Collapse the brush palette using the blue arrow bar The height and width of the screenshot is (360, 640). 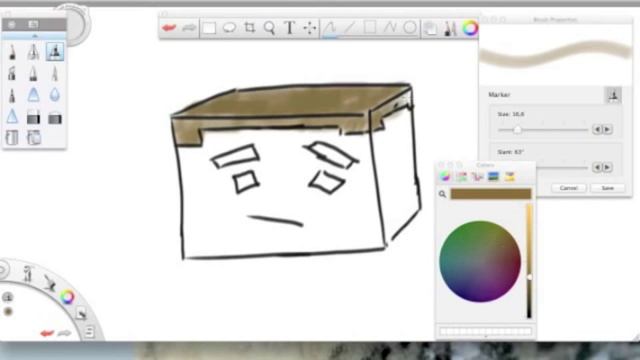(34, 36)
